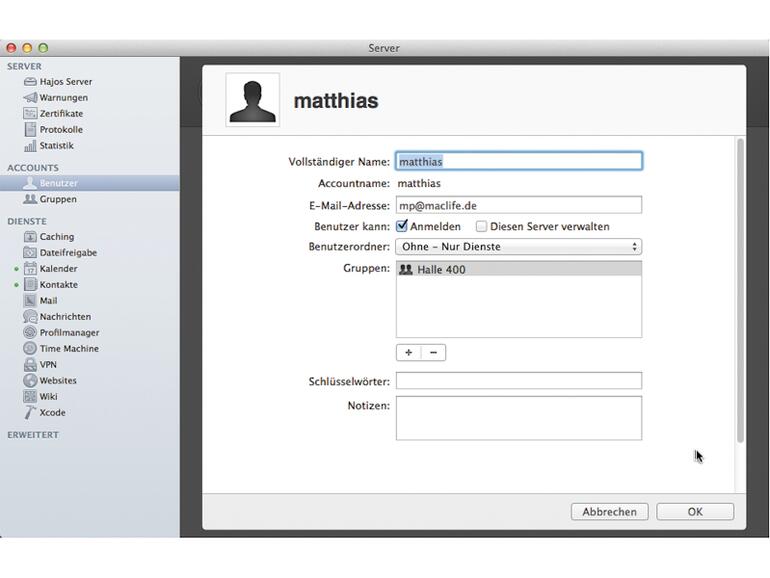This screenshot has height=578, width=770.
Task: Open Warnungen megaphone icon
Action: [30, 97]
